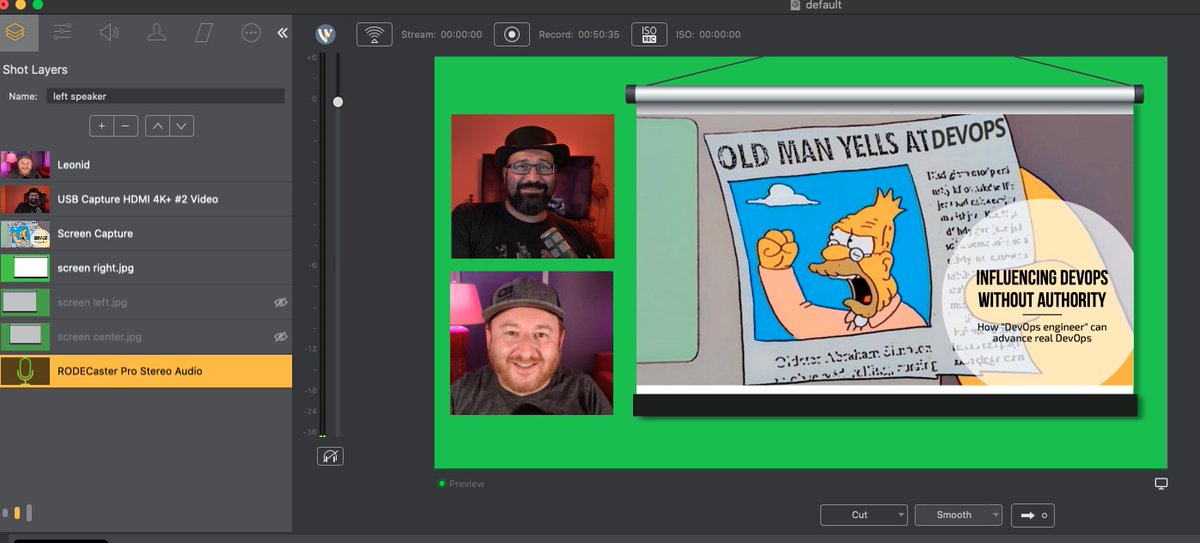Click the ISO timer 00:00:00
Viewport: 1200px width, 543px height.
coord(720,34)
